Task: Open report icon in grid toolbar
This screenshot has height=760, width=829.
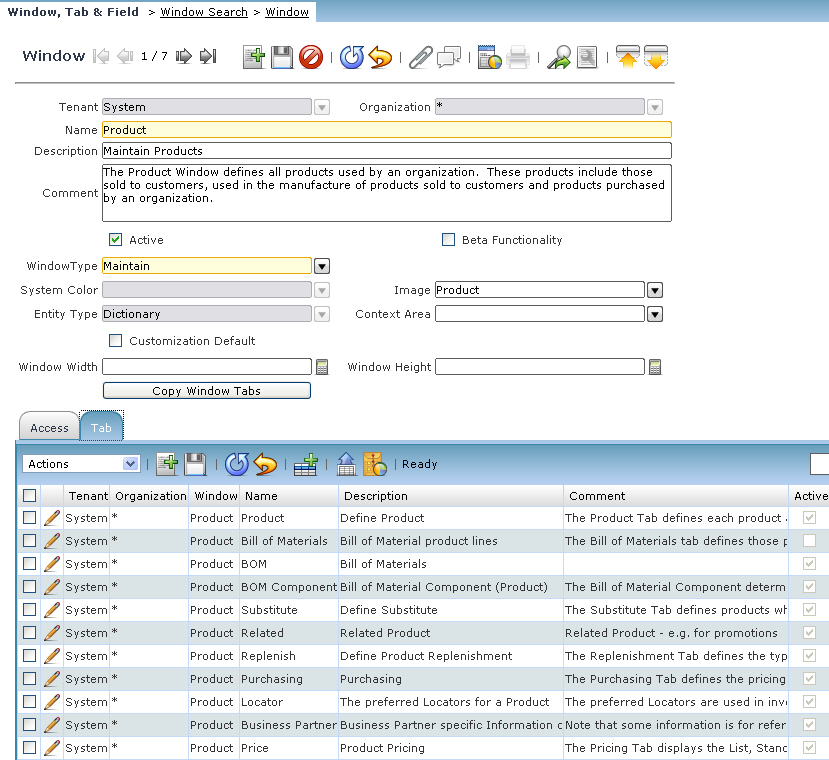Action: point(375,464)
